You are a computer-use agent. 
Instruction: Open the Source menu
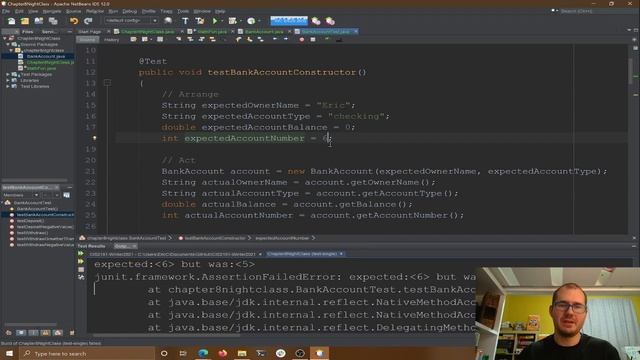click(x=73, y=11)
